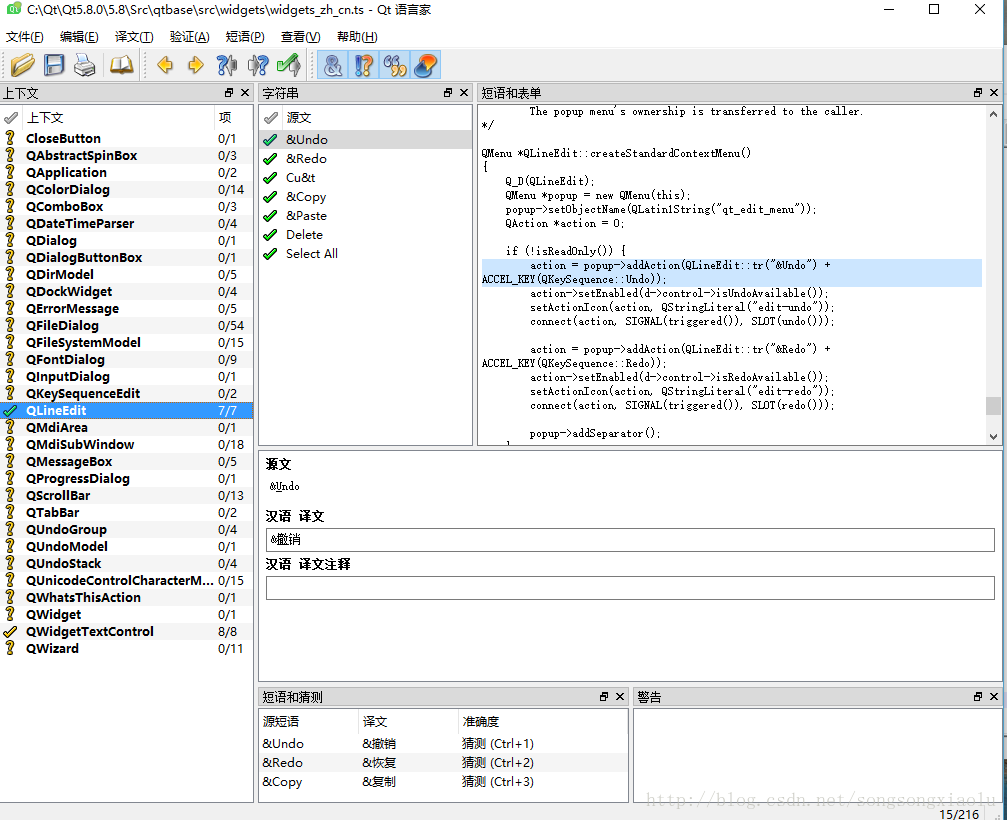Open the Translation menu
Viewport: 1007px width, 820px height.
[x=134, y=37]
